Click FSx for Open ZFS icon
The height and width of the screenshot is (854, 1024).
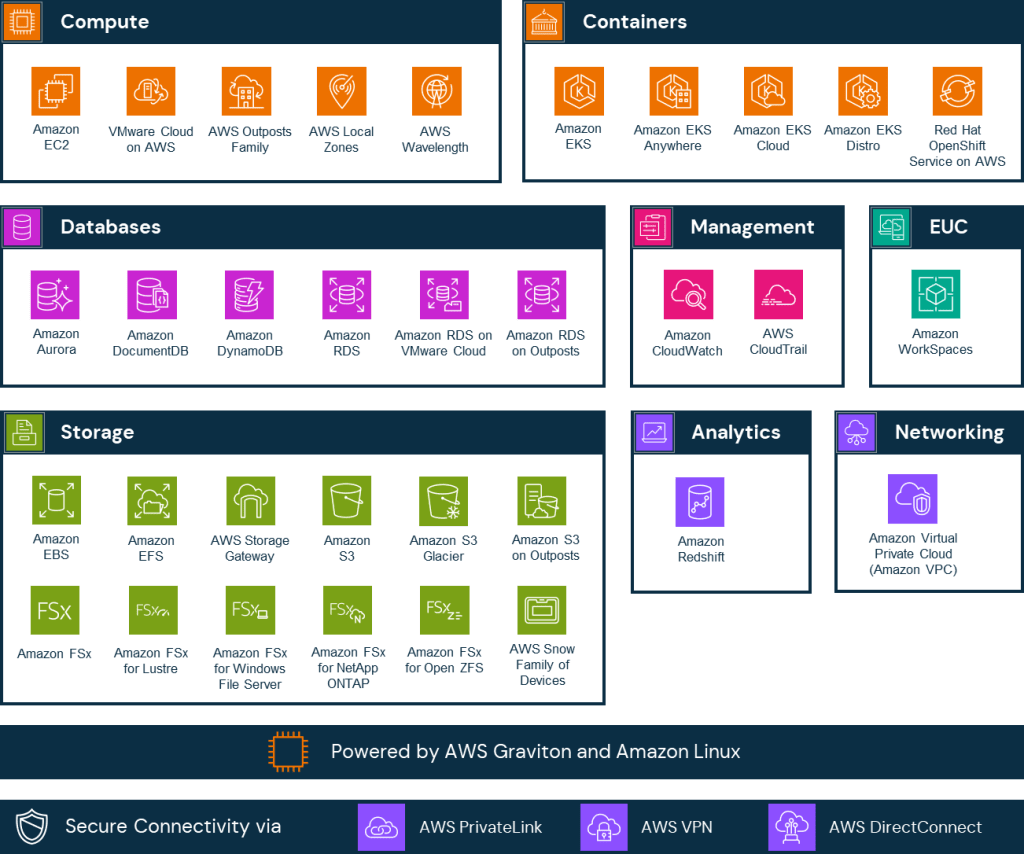click(x=444, y=610)
